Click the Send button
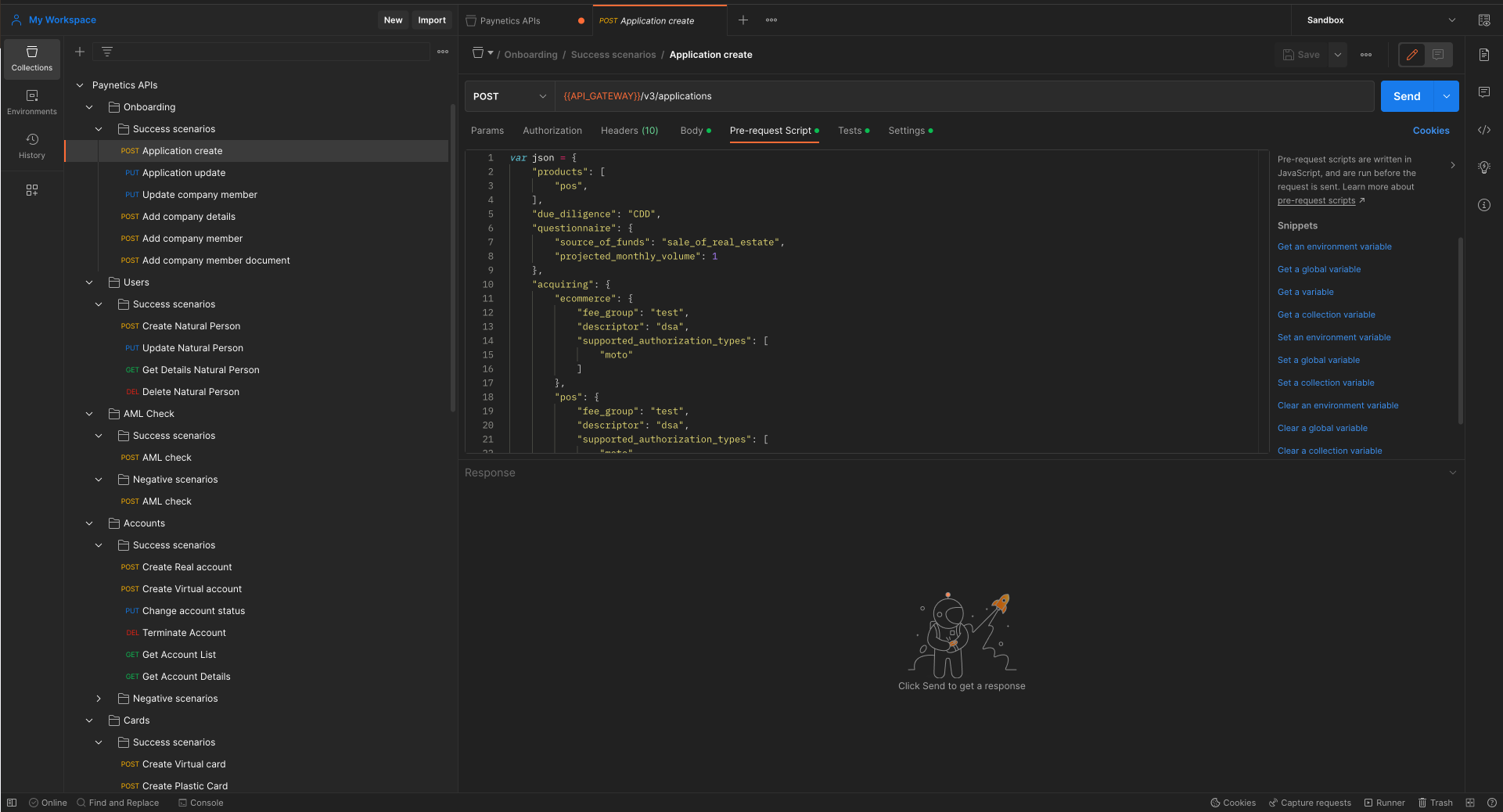The image size is (1503, 812). point(1406,96)
